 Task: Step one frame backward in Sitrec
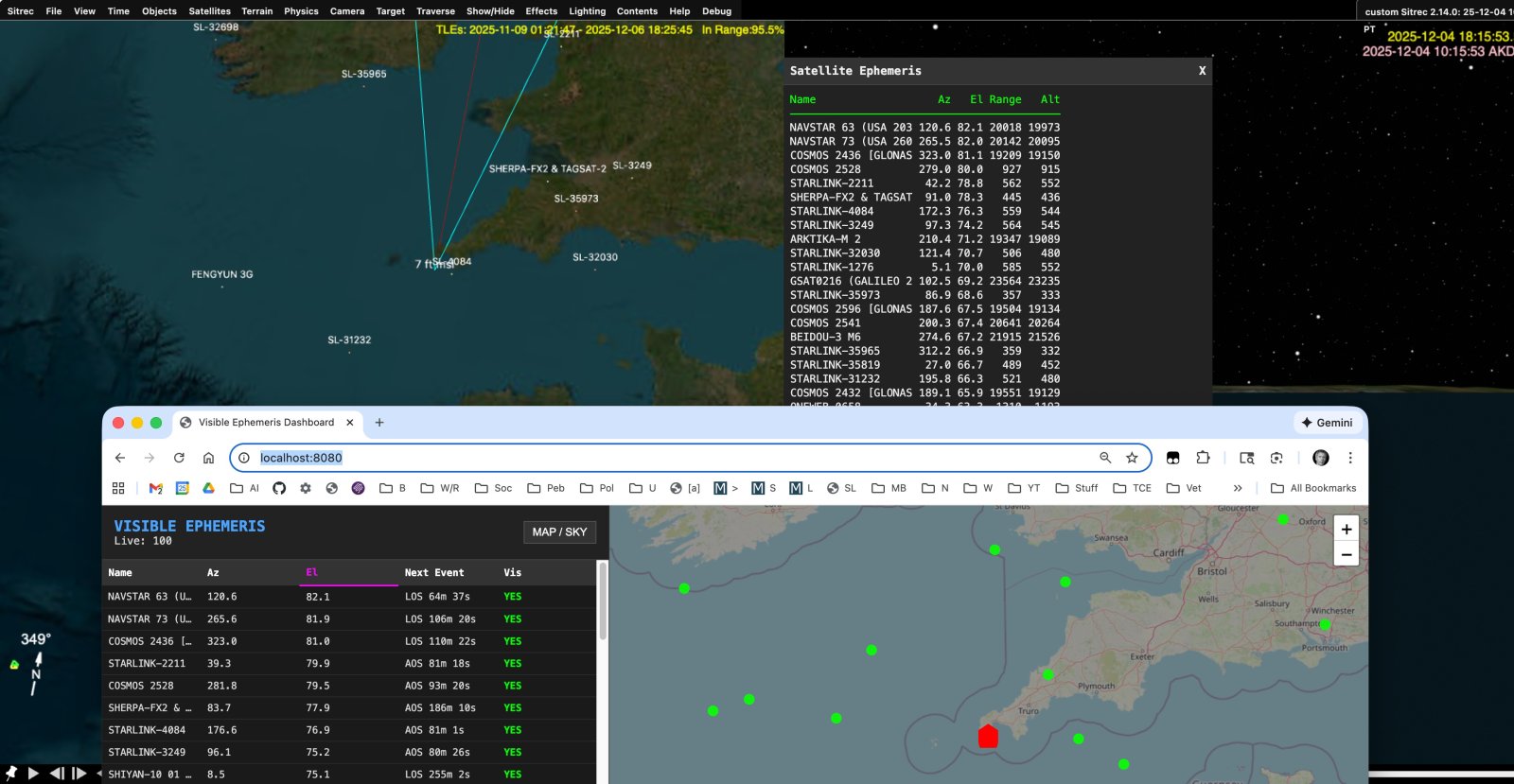click(57, 773)
